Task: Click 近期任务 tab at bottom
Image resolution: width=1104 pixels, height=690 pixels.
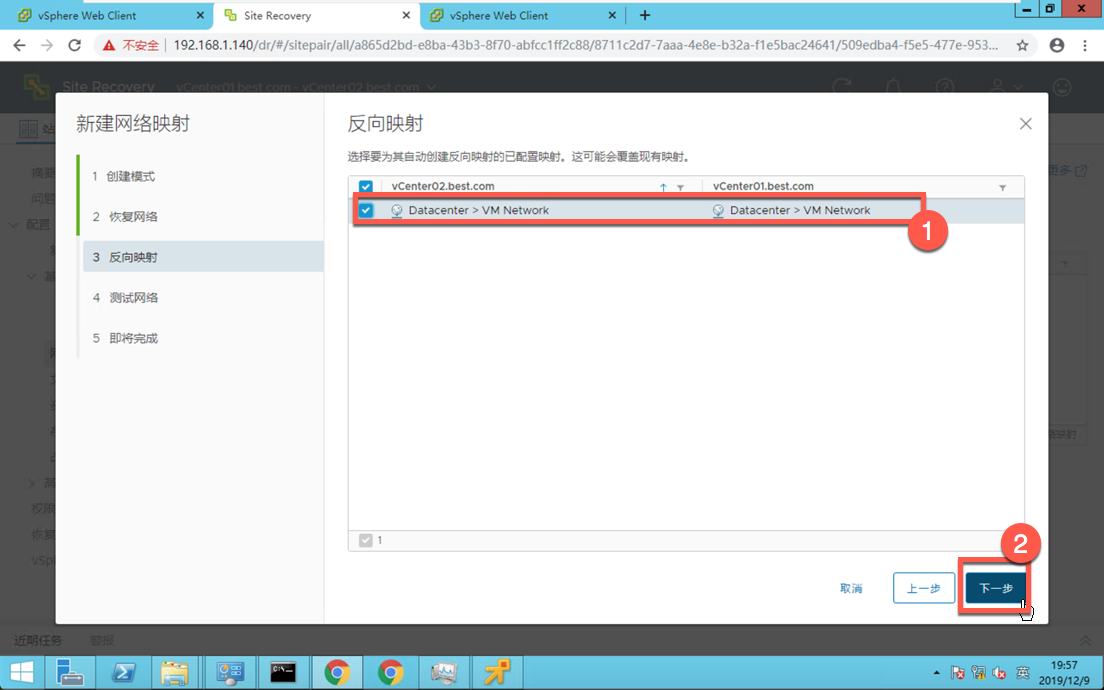Action: 38,640
